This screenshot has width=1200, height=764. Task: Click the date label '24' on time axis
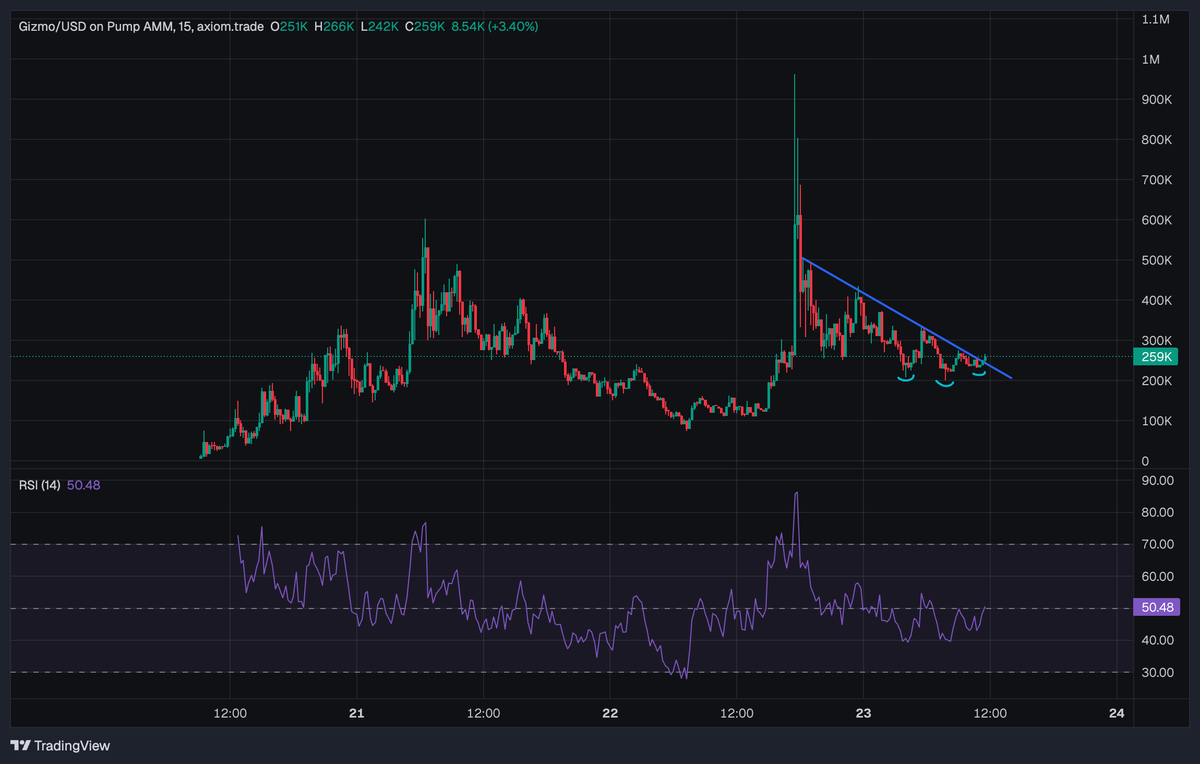(x=1117, y=712)
